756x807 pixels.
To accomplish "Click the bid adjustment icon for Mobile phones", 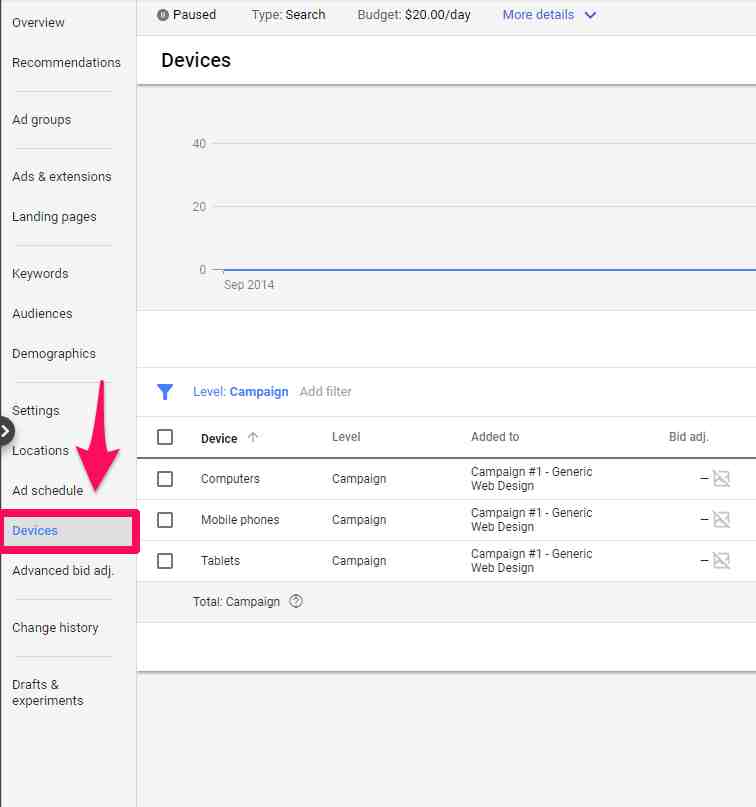I will [720, 520].
